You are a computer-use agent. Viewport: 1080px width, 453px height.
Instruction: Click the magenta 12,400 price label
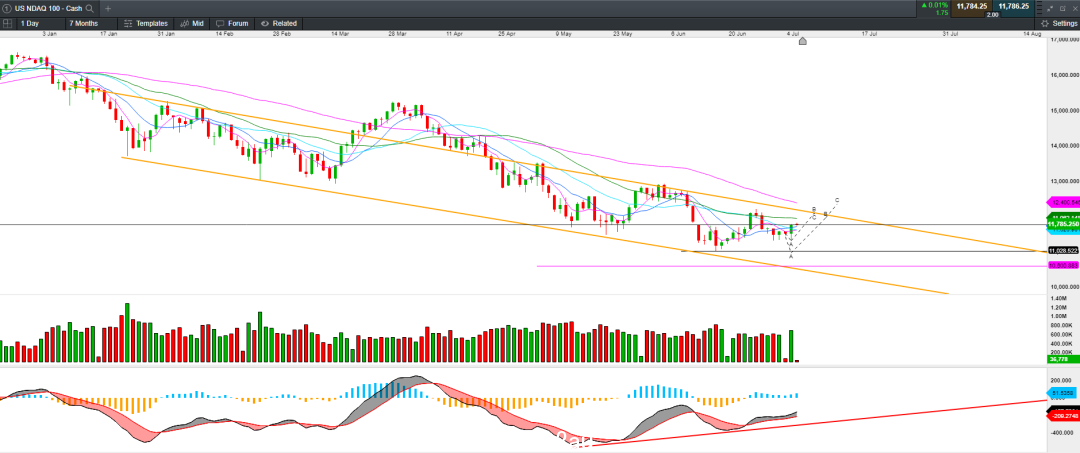(1063, 202)
